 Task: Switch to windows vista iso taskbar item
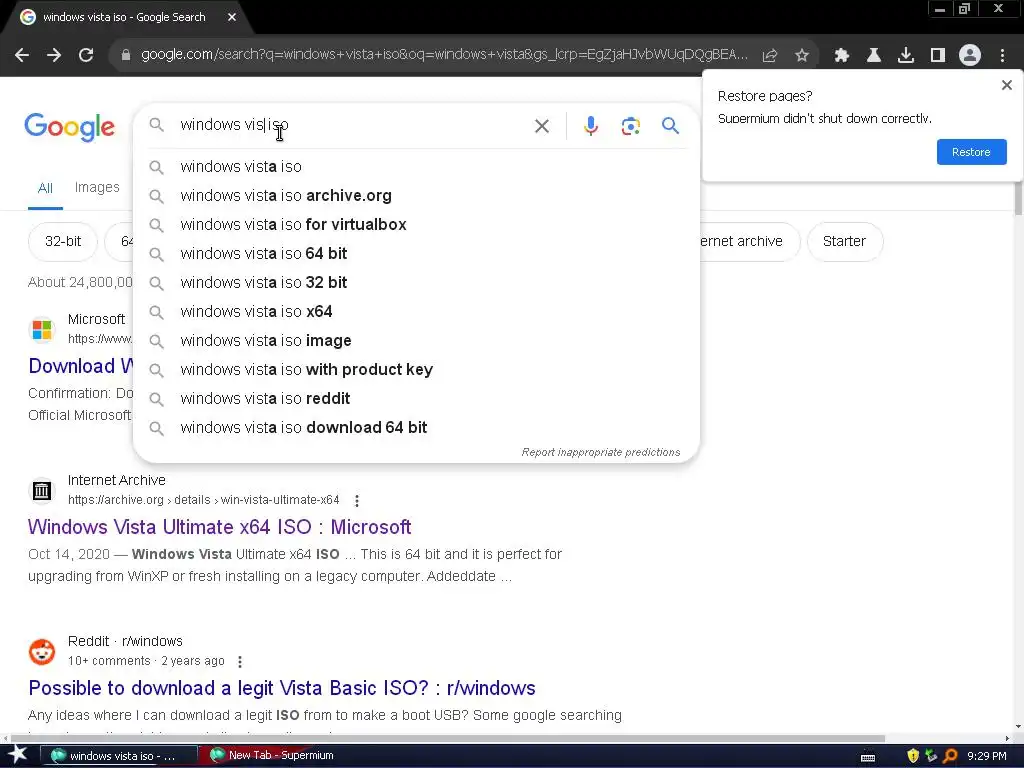120,756
